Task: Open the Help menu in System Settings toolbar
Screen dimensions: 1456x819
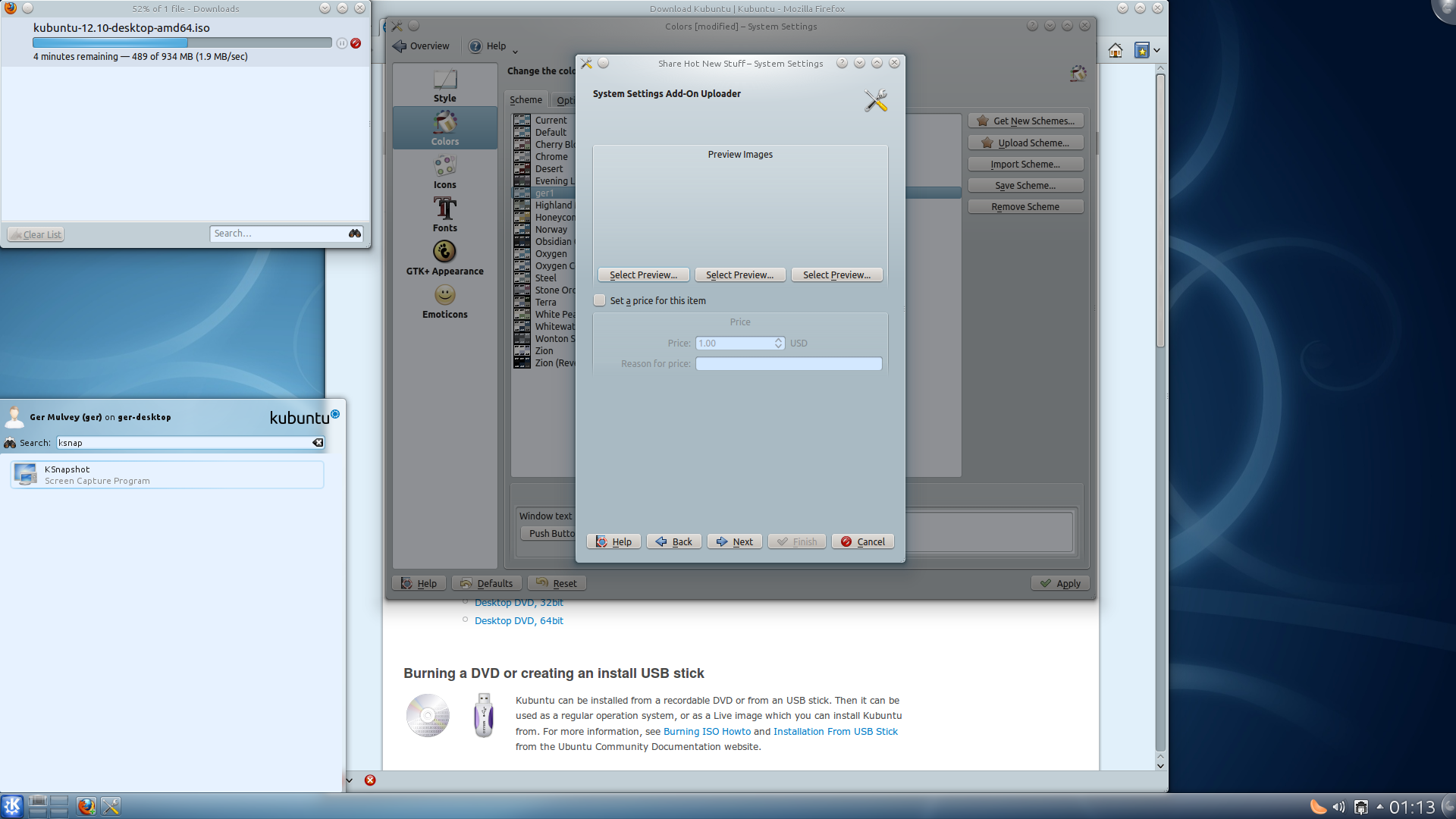Action: tap(488, 46)
